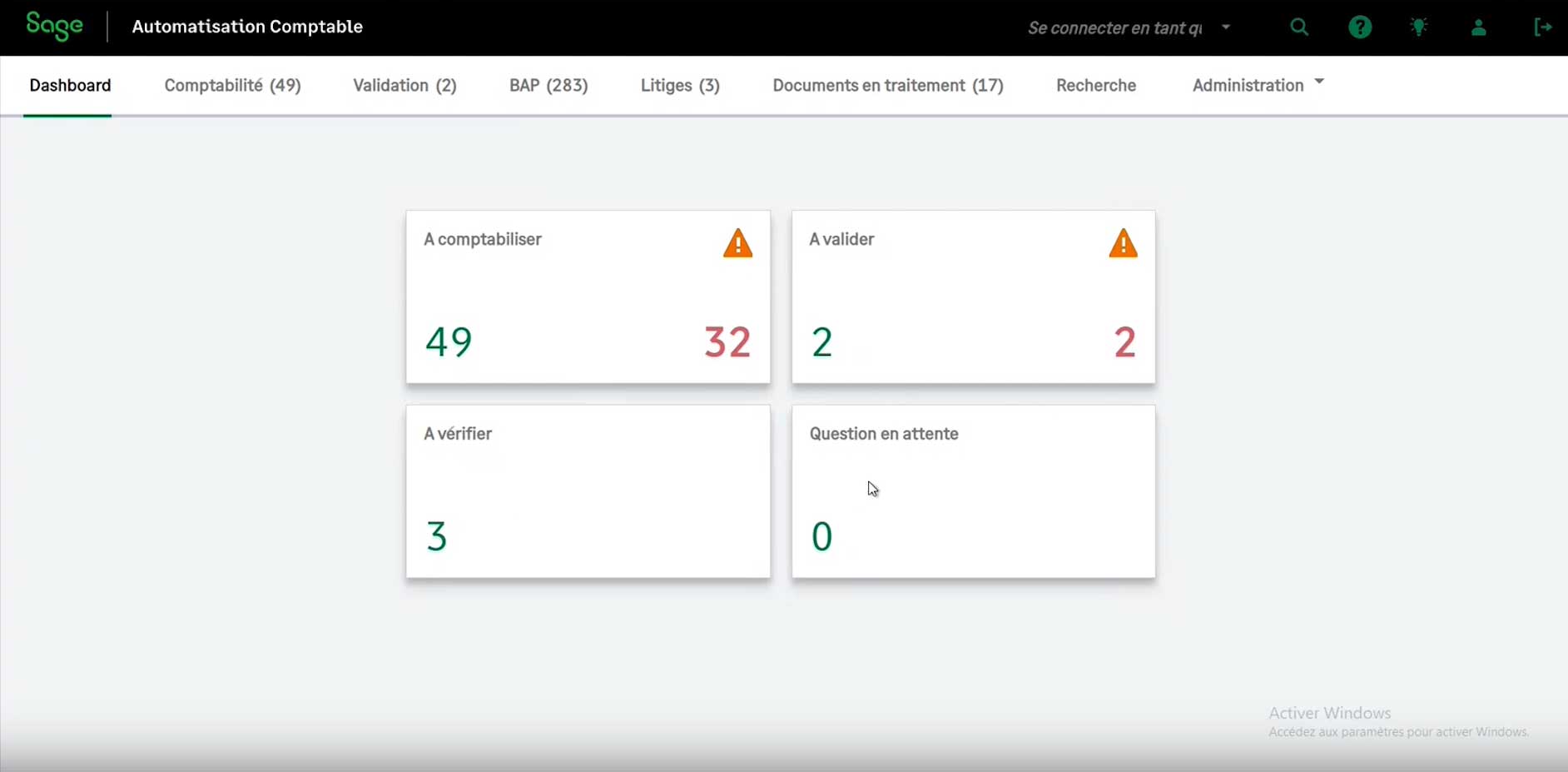Click the logout icon
1568x772 pixels.
pos(1543,27)
